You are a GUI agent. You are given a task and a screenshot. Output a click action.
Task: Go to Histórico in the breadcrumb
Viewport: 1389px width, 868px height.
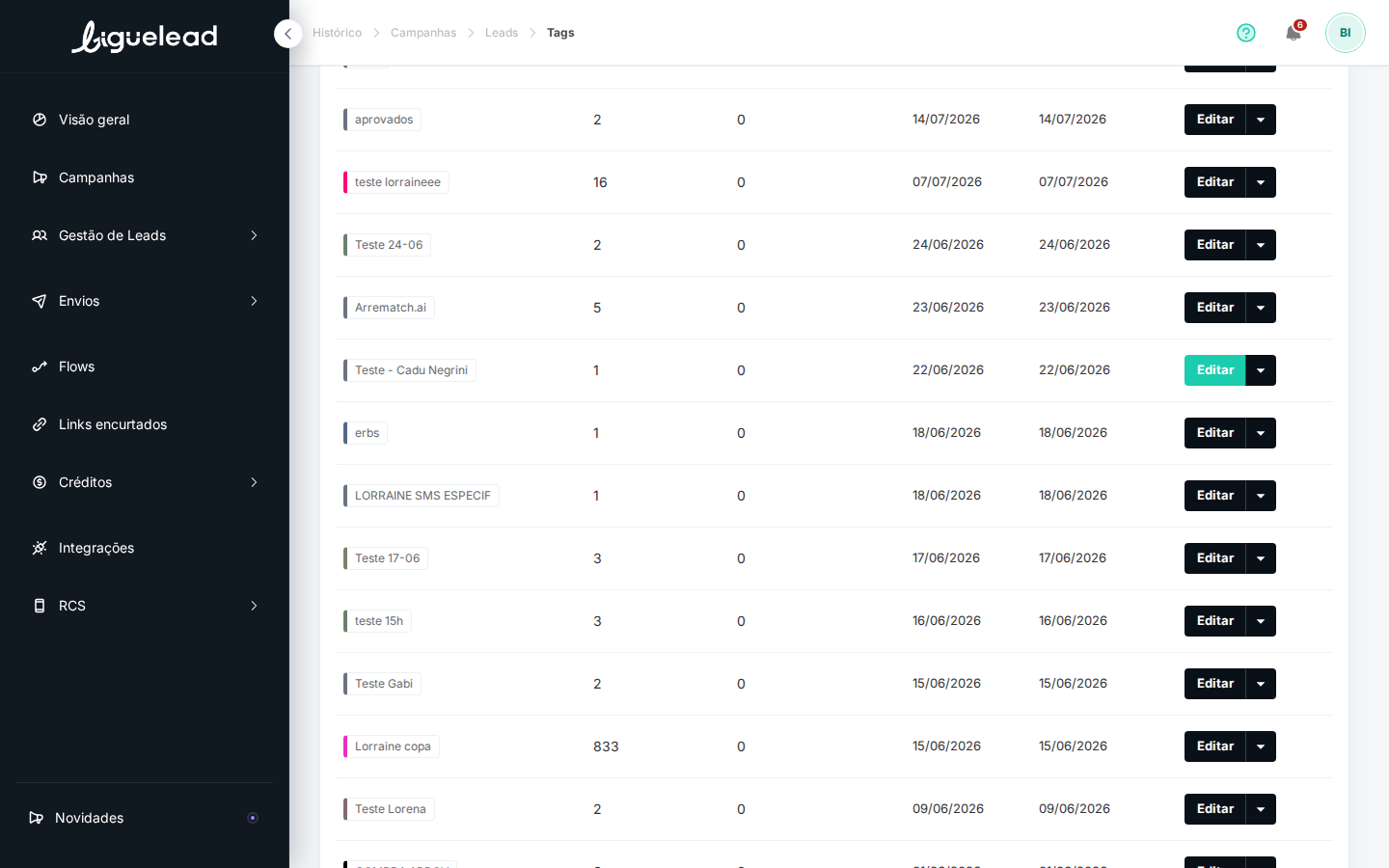337,33
